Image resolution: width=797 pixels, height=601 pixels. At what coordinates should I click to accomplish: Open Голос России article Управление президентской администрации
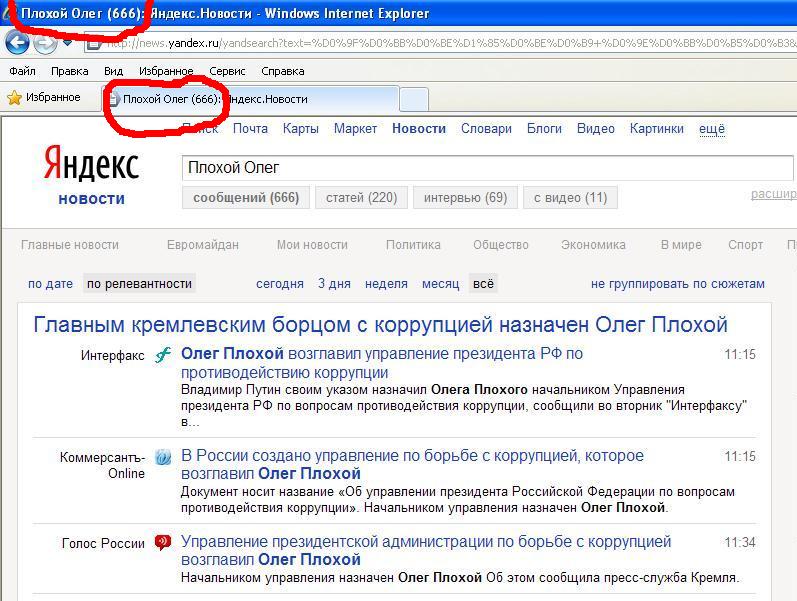pyautogui.click(x=426, y=551)
